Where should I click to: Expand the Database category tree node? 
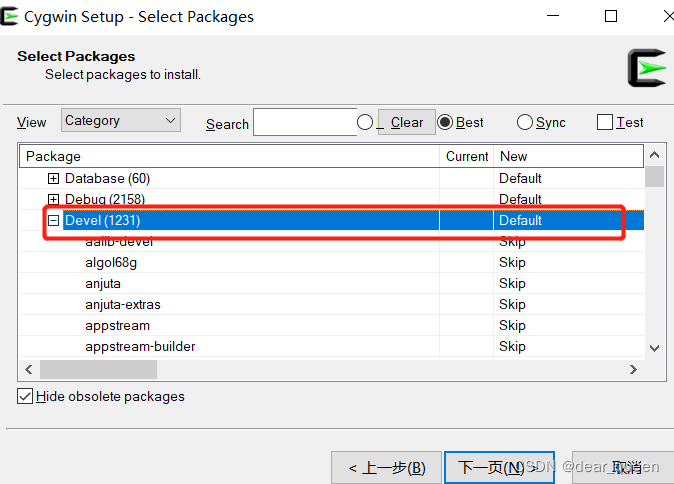(54, 178)
